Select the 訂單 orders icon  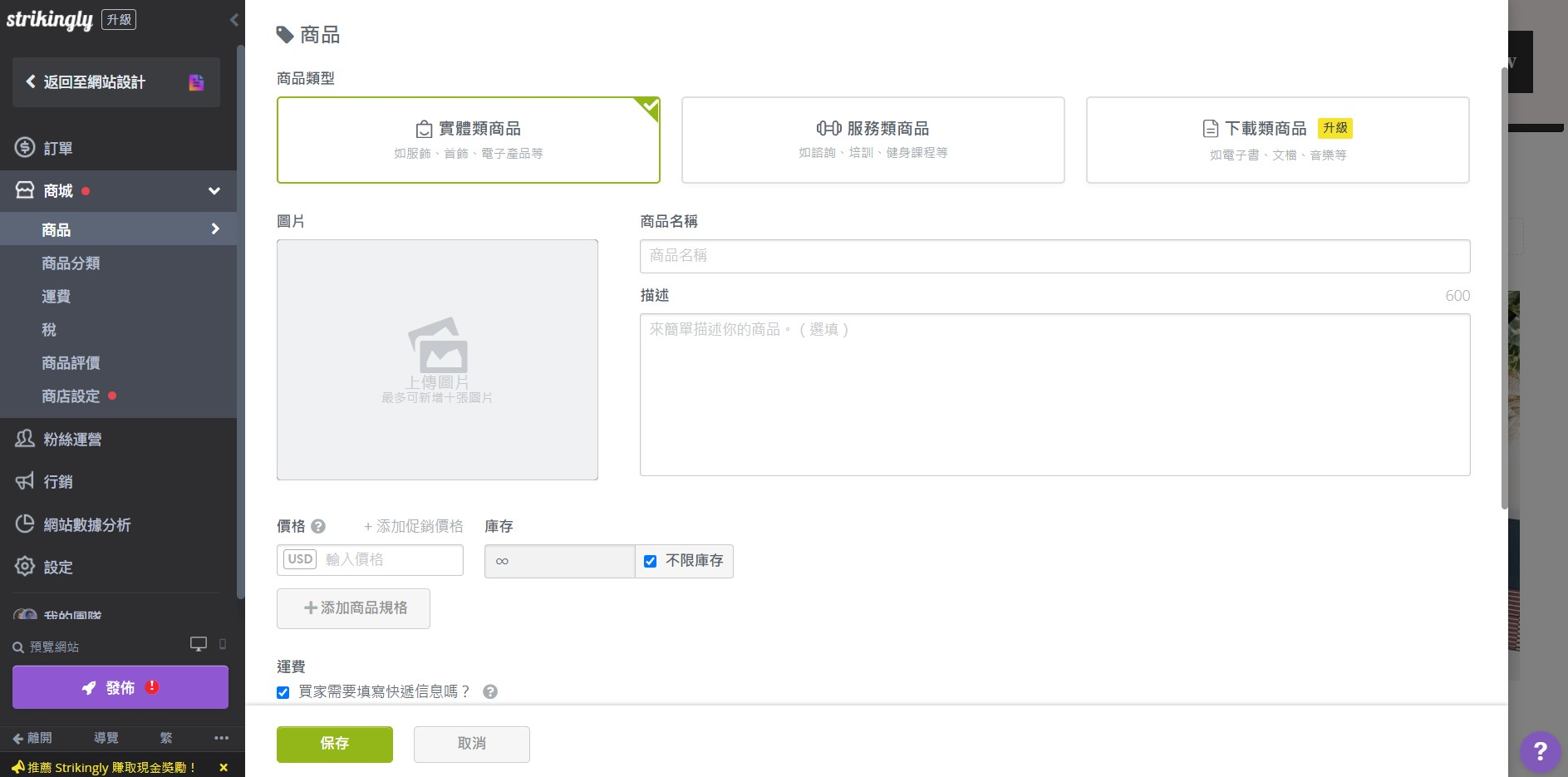tap(24, 147)
